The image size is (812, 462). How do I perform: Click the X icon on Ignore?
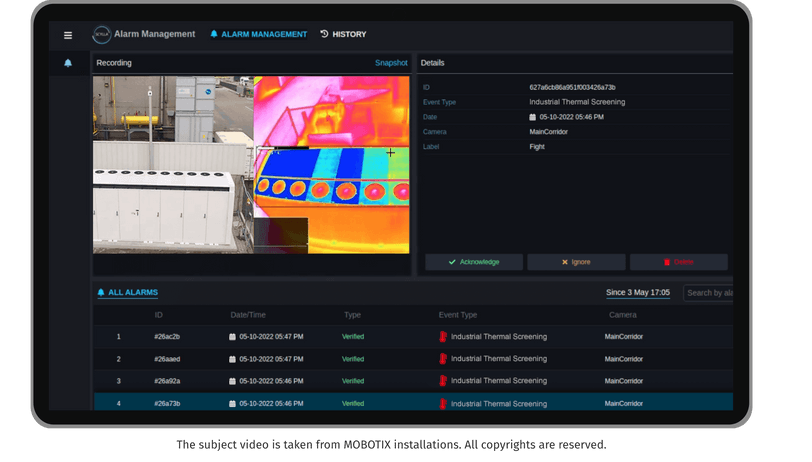(565, 262)
